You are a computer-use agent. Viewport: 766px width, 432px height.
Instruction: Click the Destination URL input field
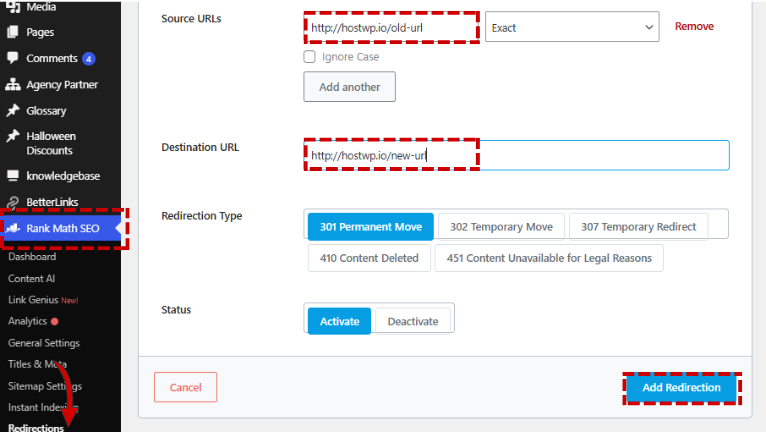click(x=516, y=155)
